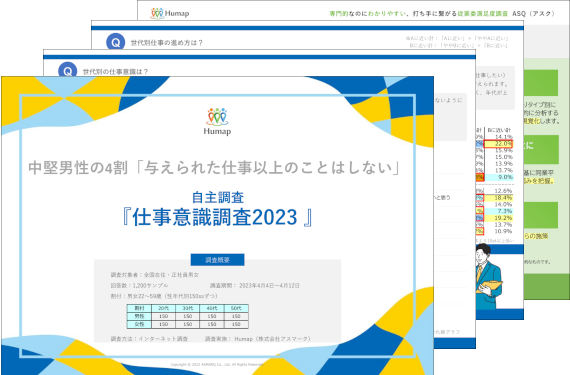Click the 20代 column header cell
Image resolution: width=570 pixels, height=375 pixels.
tap(164, 308)
